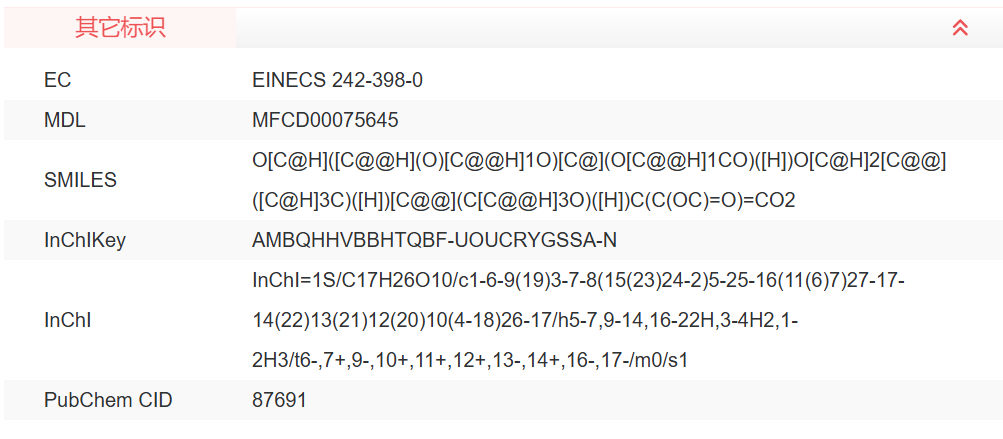Collapse the 其它标识 section with the chevron
1003x439 pixels.
click(x=960, y=28)
